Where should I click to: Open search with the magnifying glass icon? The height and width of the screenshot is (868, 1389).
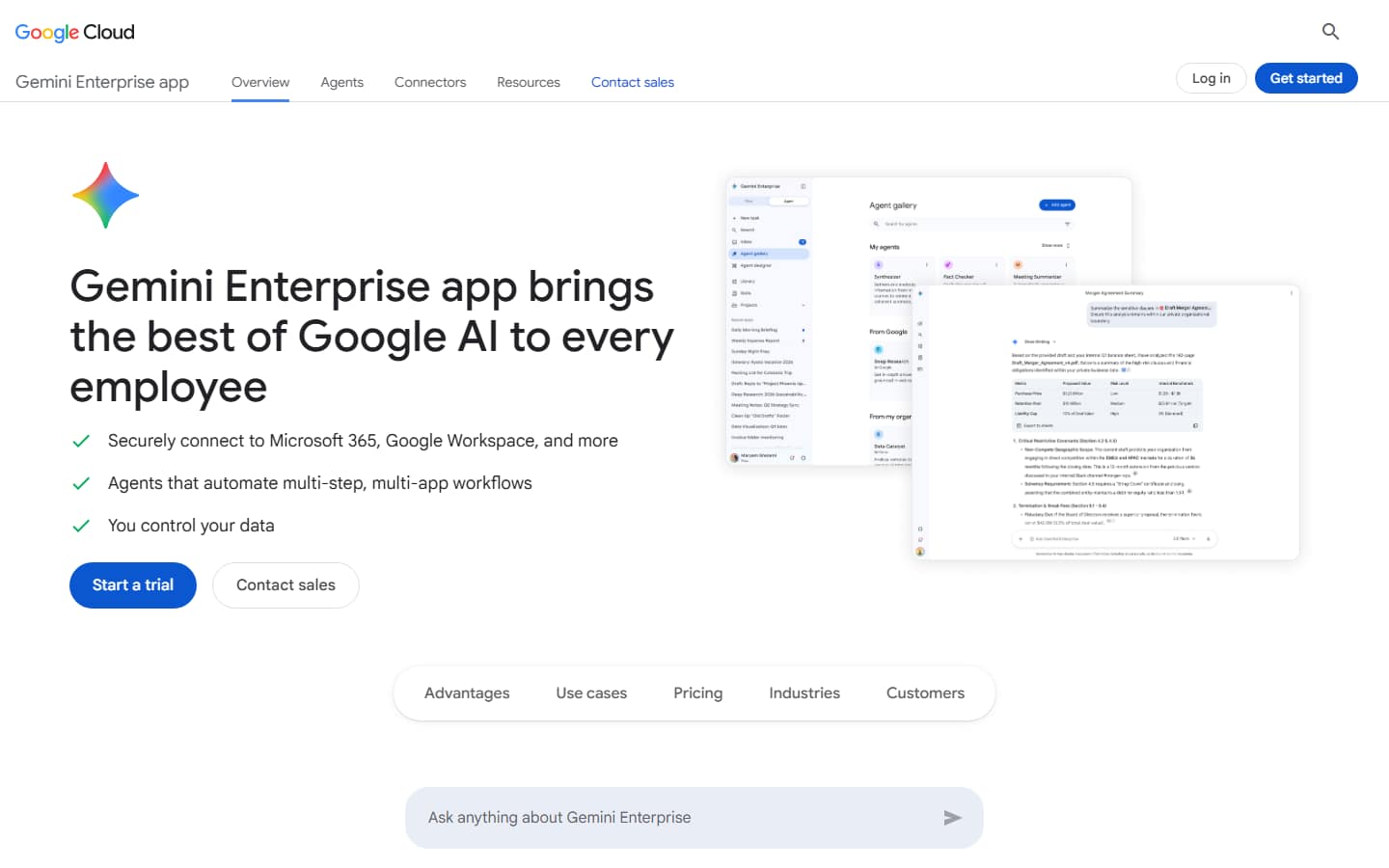tap(1330, 32)
